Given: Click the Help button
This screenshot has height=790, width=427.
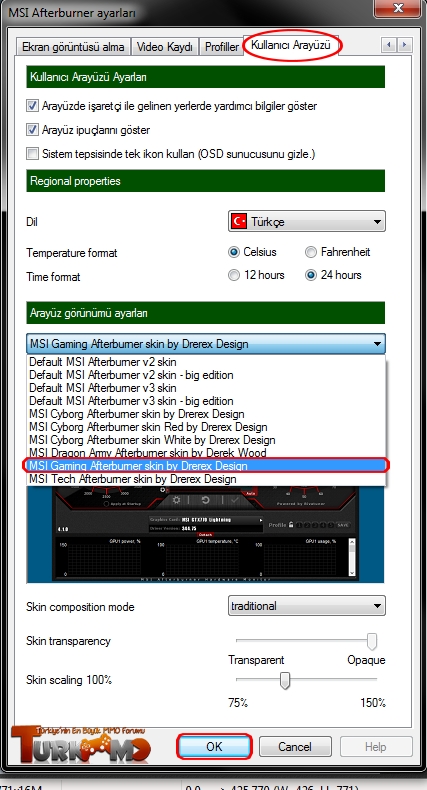Looking at the screenshot, I should click(x=376, y=747).
